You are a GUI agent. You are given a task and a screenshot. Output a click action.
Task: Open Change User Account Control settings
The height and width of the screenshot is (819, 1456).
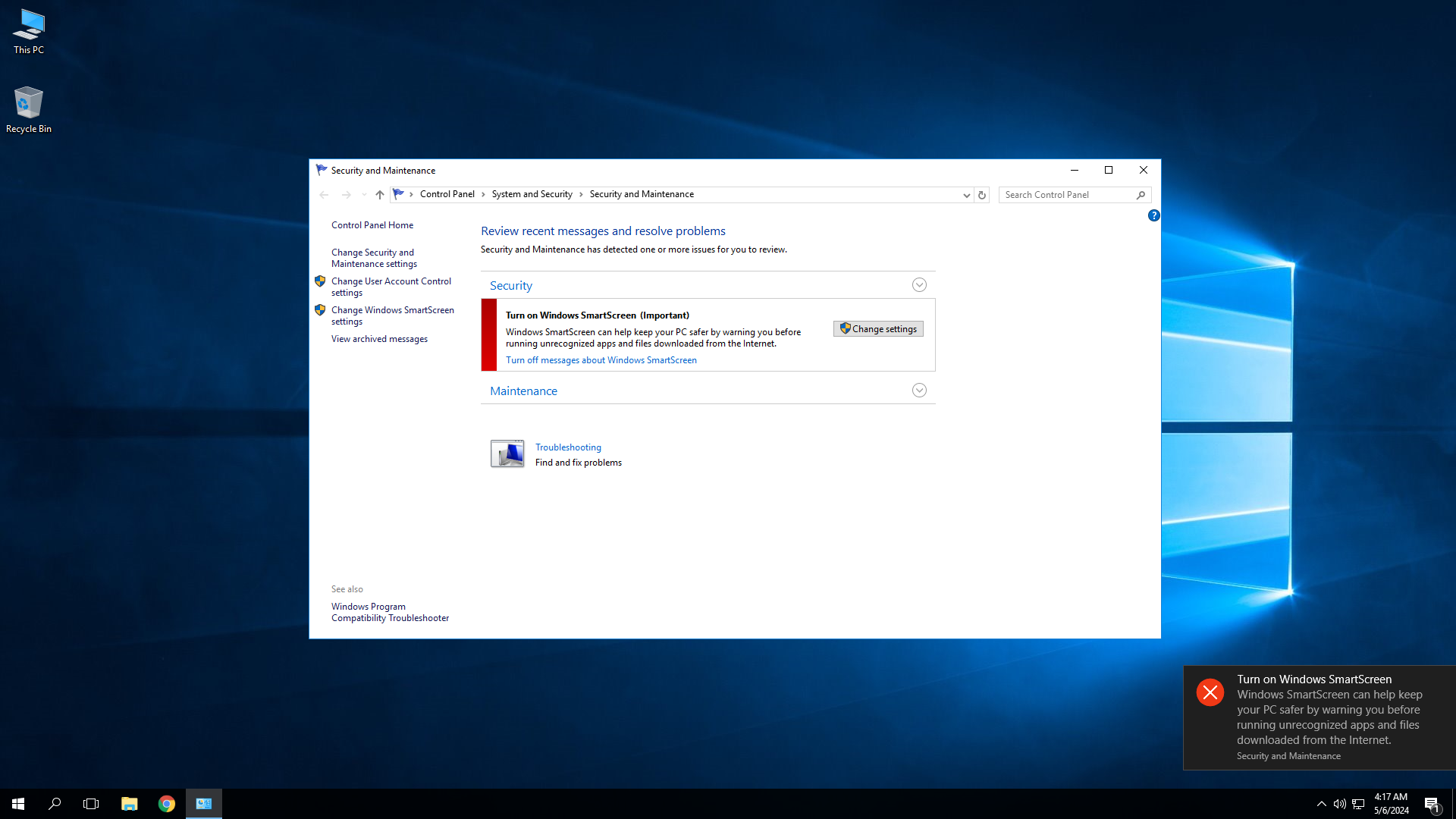click(391, 287)
